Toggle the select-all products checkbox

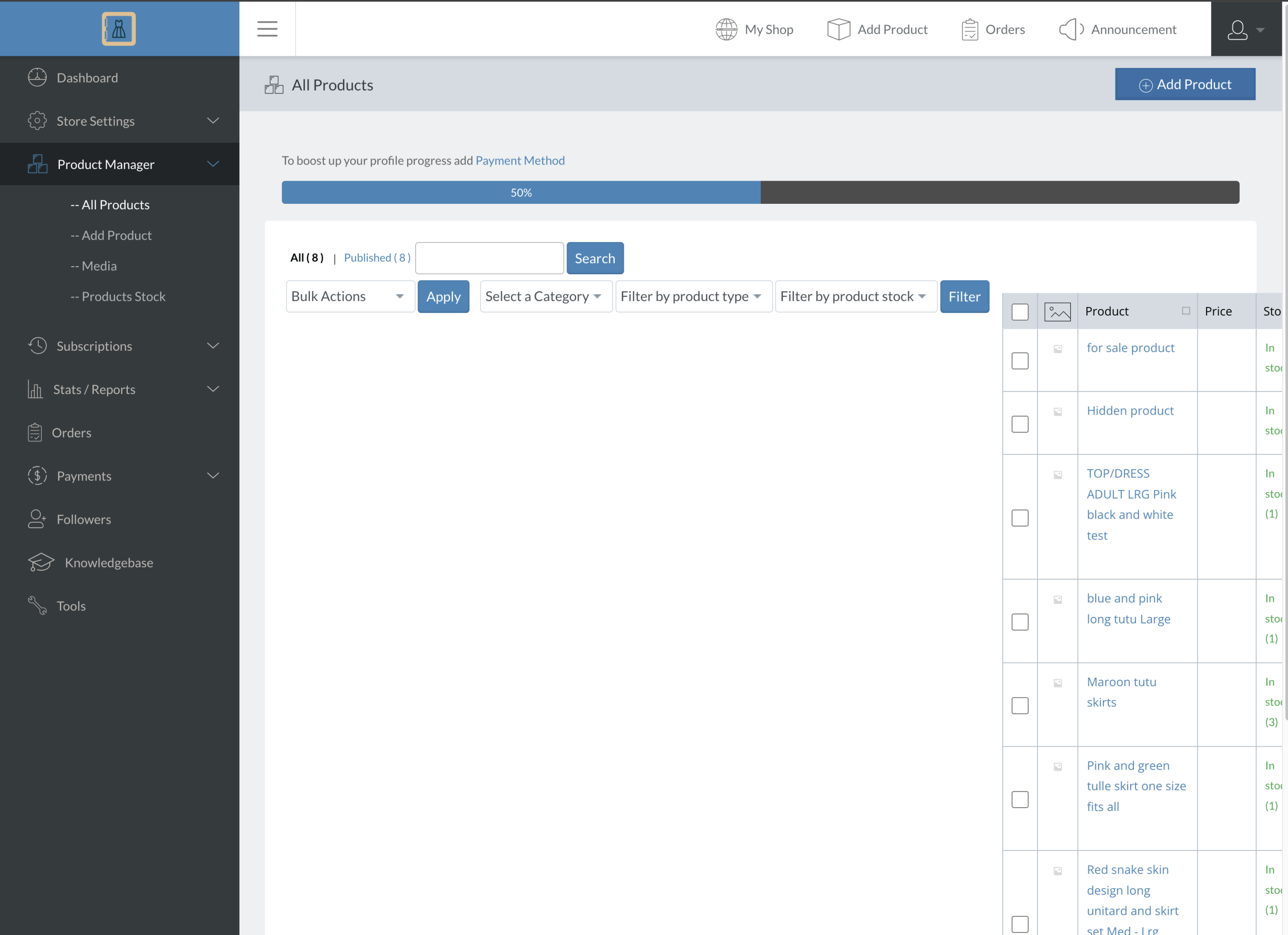click(x=1019, y=312)
